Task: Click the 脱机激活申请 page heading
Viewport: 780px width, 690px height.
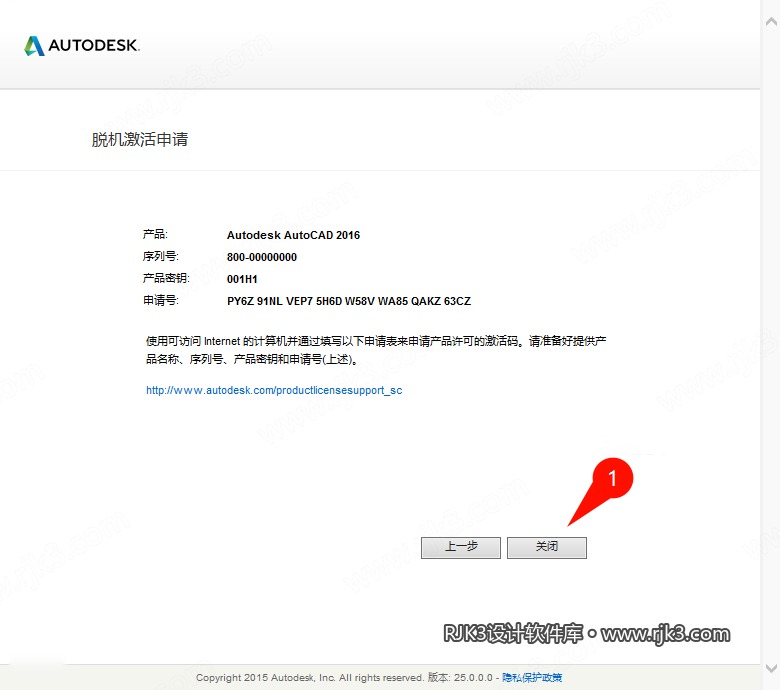Action: click(140, 139)
